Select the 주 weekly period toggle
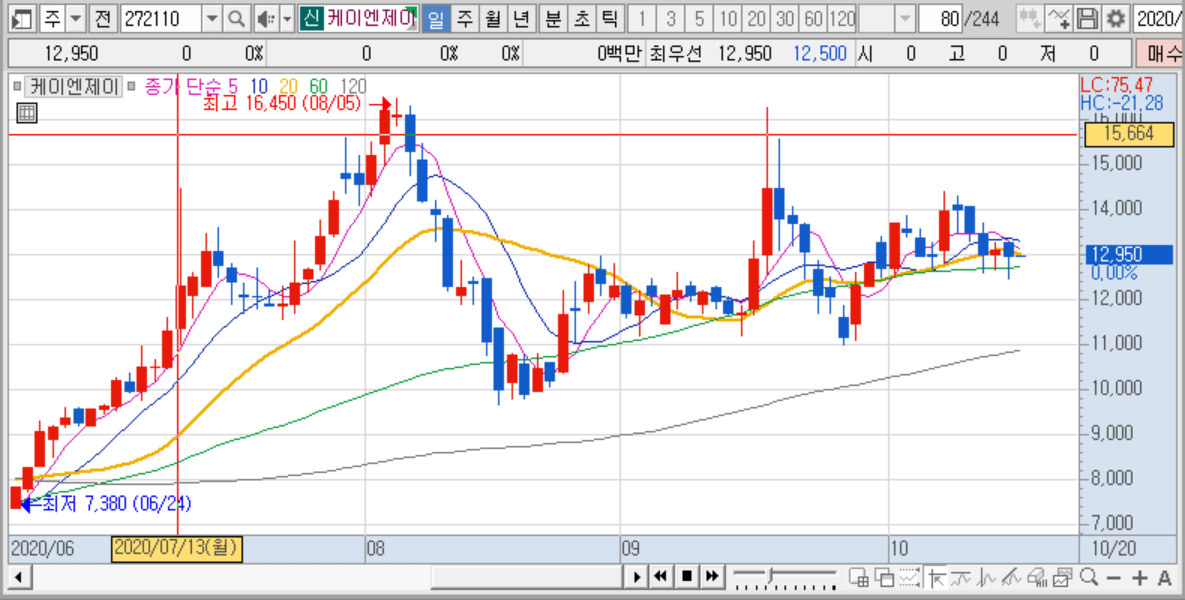Image resolution: width=1185 pixels, height=600 pixels. (x=465, y=19)
